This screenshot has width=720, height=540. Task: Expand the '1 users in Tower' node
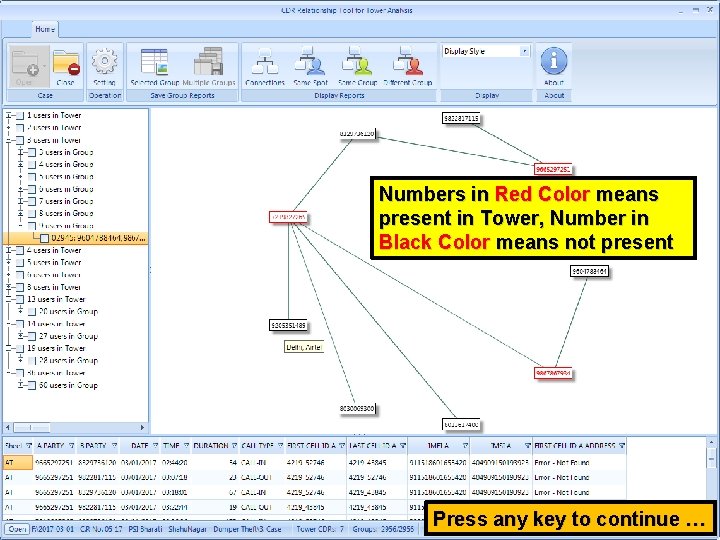(x=8, y=115)
